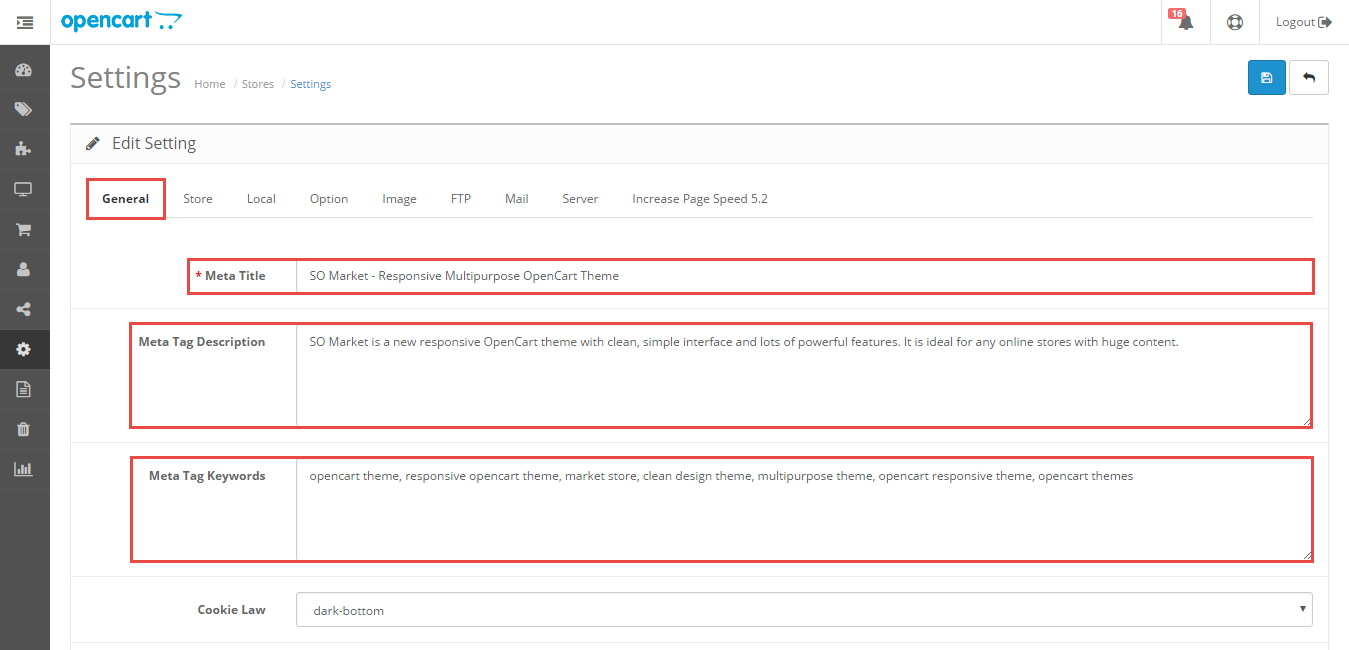
Task: Switch to the Local tab
Action: click(x=261, y=199)
